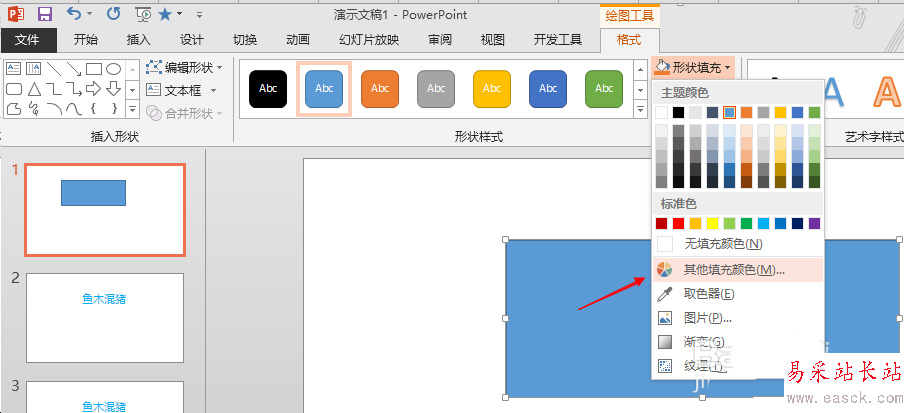
Task: Choose the left brace shape
Action: coord(94,108)
